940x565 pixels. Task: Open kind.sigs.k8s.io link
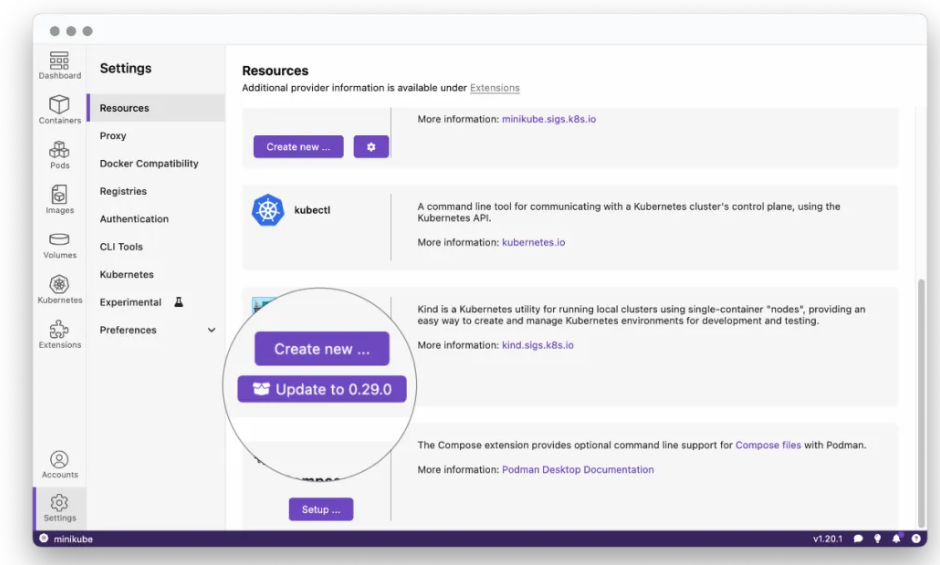tap(537, 345)
